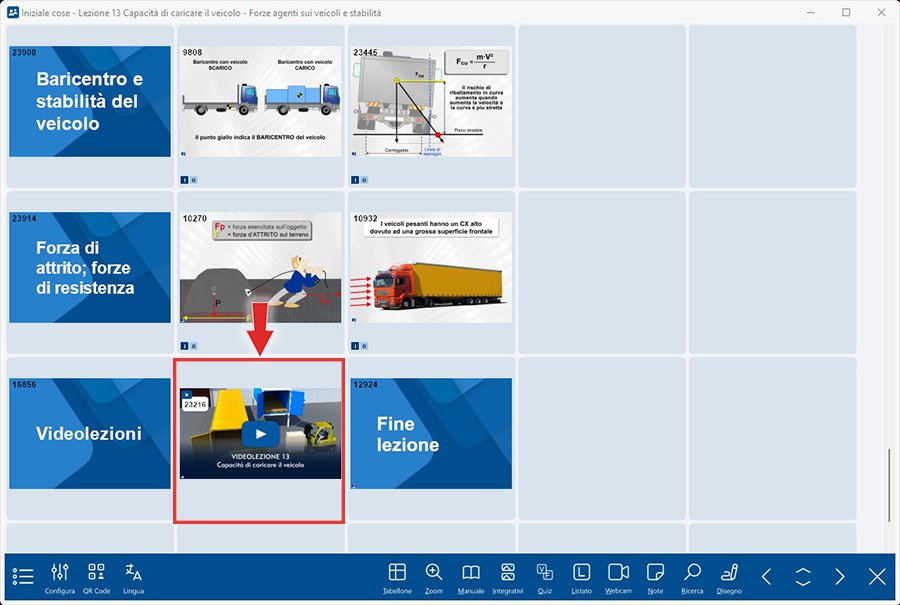
Task: Show the QR Code
Action: click(x=96, y=576)
